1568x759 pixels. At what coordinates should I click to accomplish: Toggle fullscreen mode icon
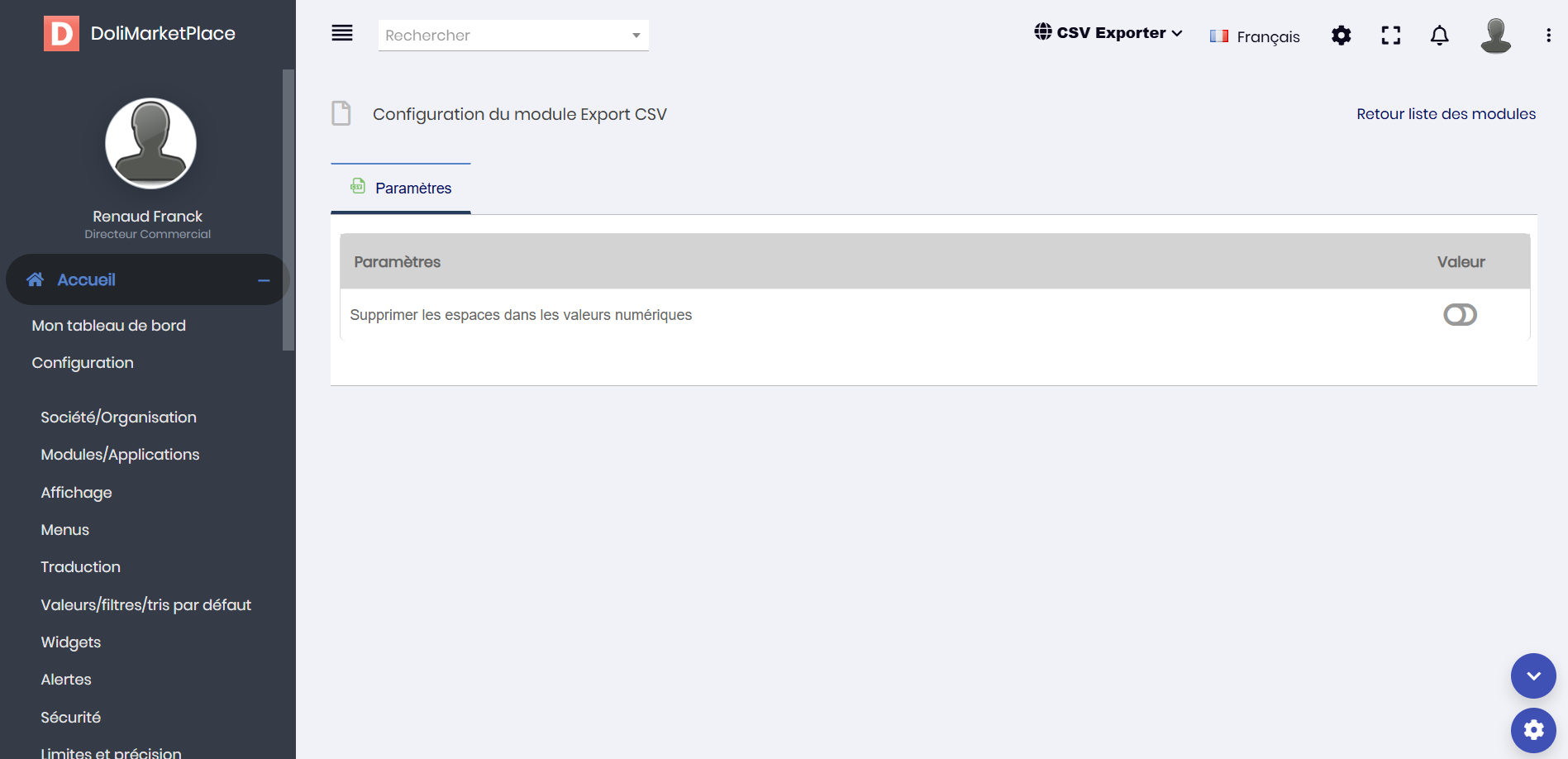click(1390, 36)
